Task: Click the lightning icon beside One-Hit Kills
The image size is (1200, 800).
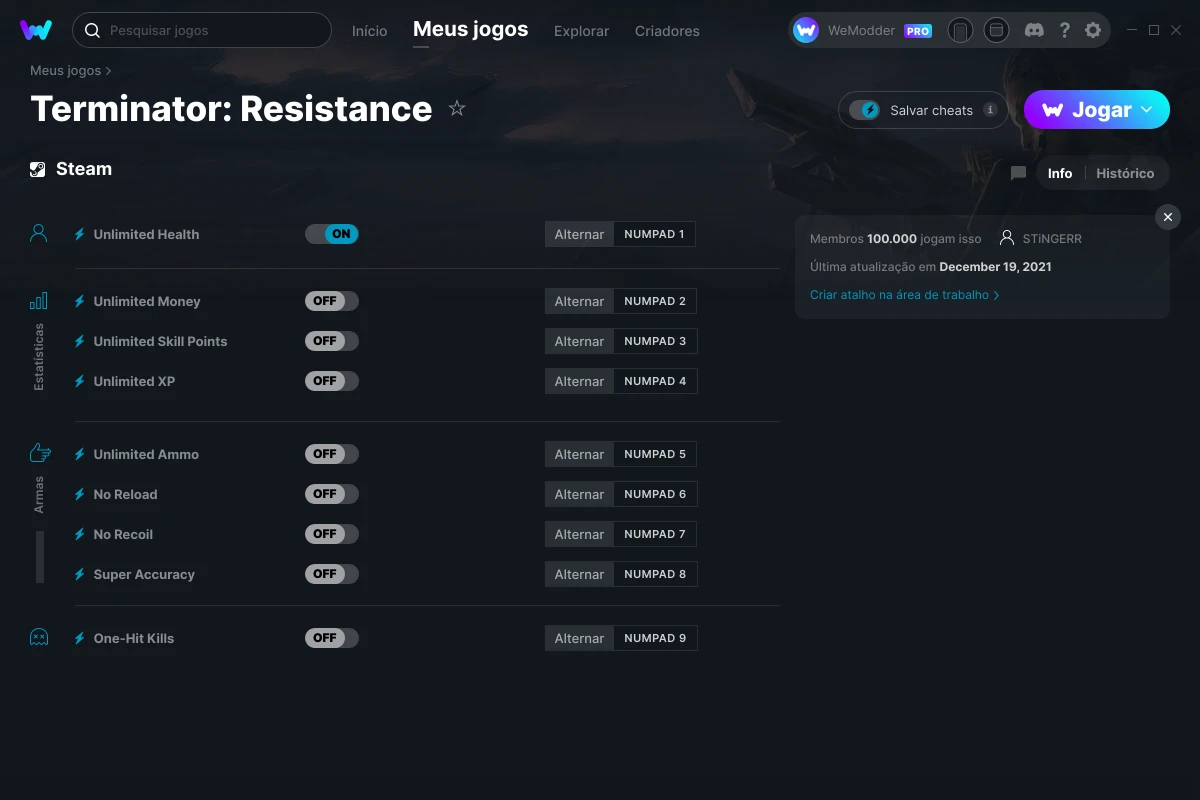Action: (x=80, y=638)
